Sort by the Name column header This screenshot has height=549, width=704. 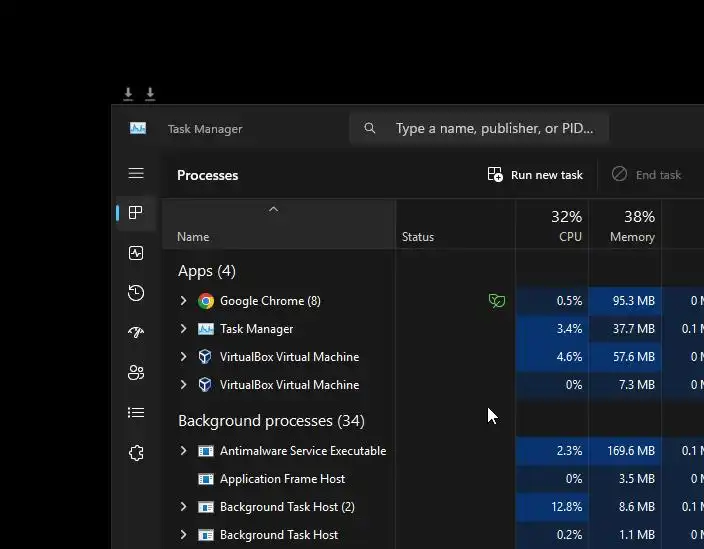(x=279, y=224)
